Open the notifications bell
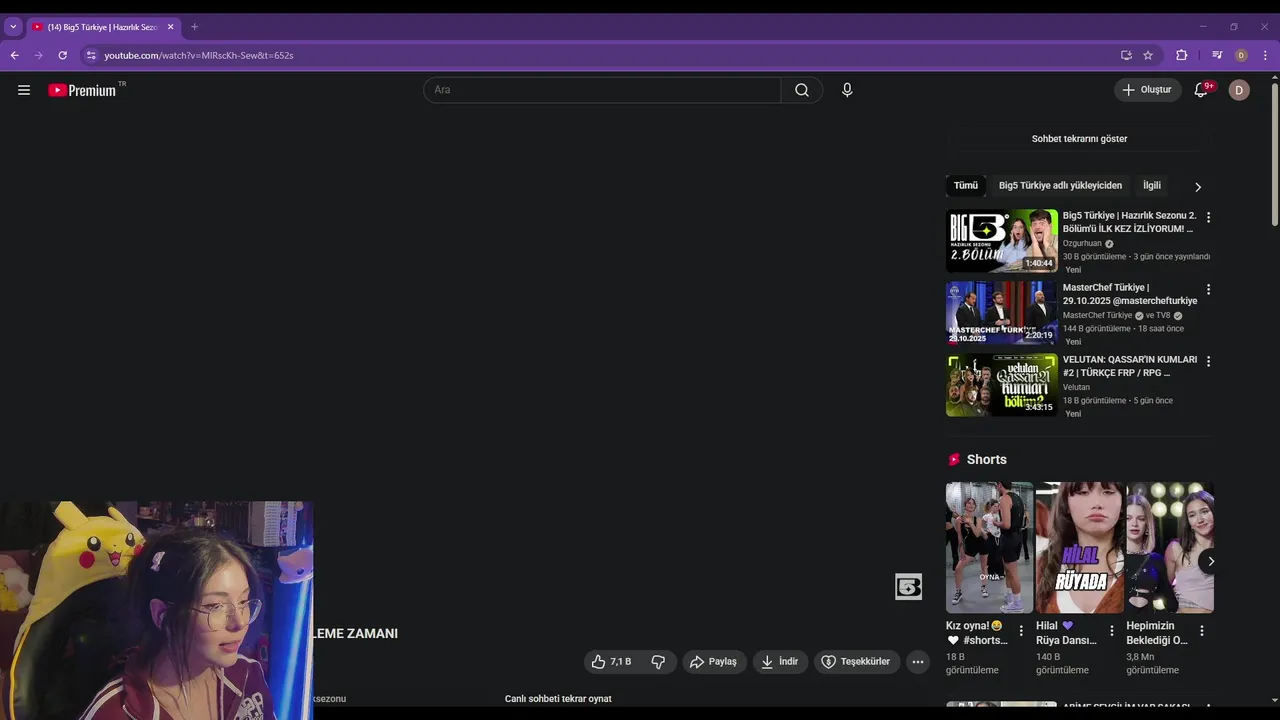This screenshot has width=1280, height=720. tap(1202, 90)
